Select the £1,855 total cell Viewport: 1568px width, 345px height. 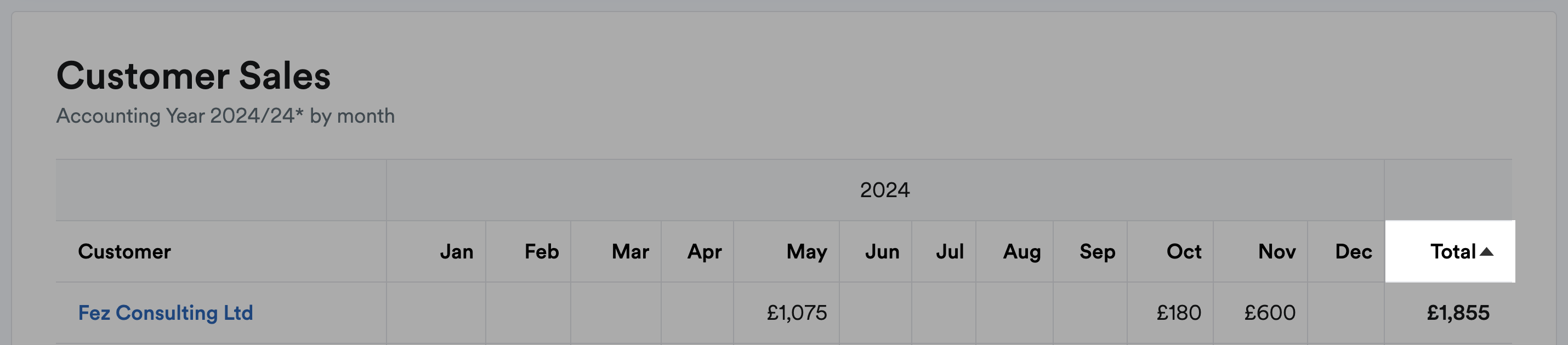[1458, 313]
